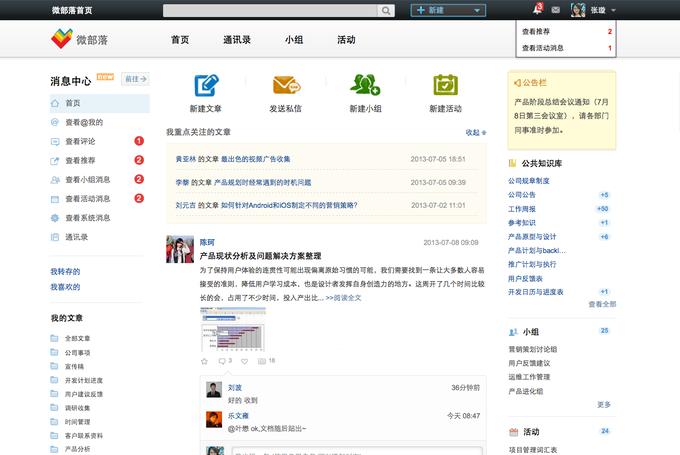The image size is (680, 455).
Task: Open the 工作周报 knowledge base link
Action: coord(522,209)
